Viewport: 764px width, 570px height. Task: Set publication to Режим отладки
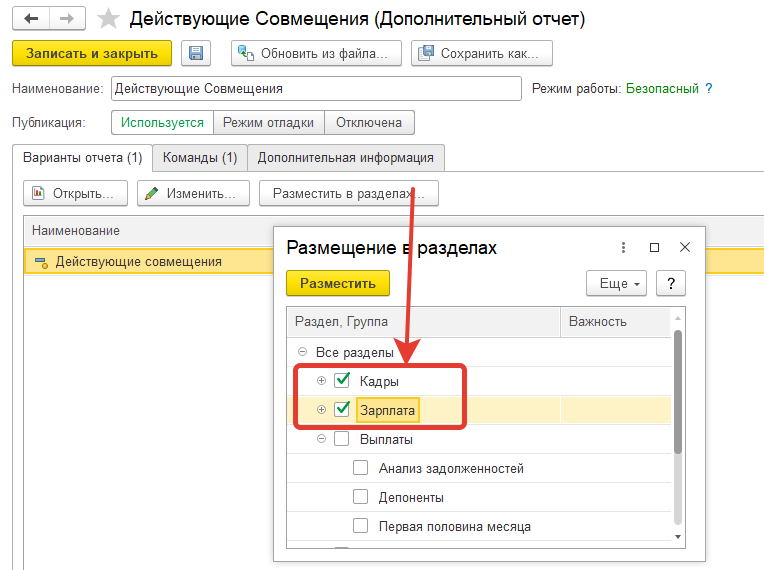click(268, 122)
